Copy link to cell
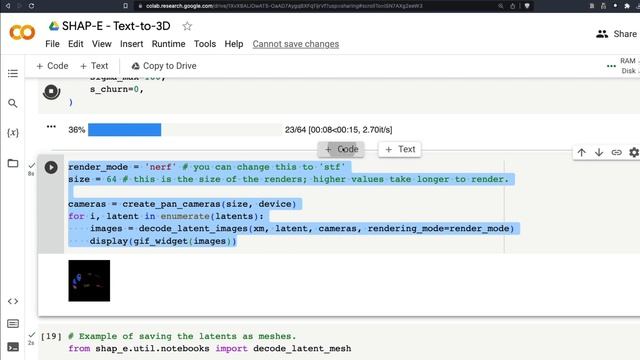This screenshot has height=360, width=640. pos(616,153)
